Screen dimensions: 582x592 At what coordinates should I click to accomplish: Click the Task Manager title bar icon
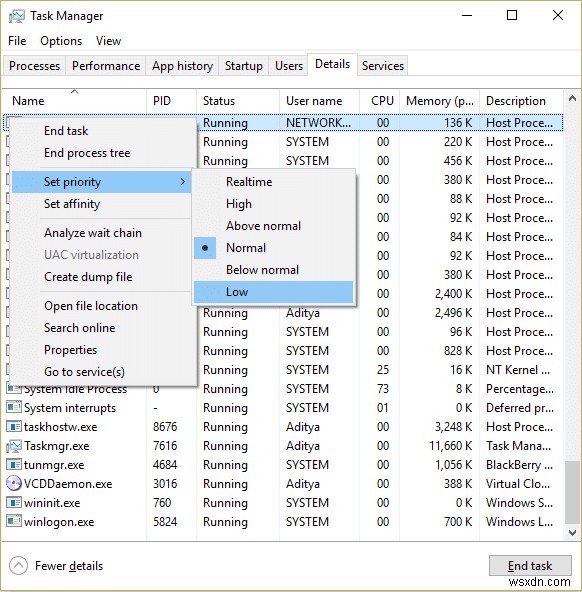[x=16, y=16]
